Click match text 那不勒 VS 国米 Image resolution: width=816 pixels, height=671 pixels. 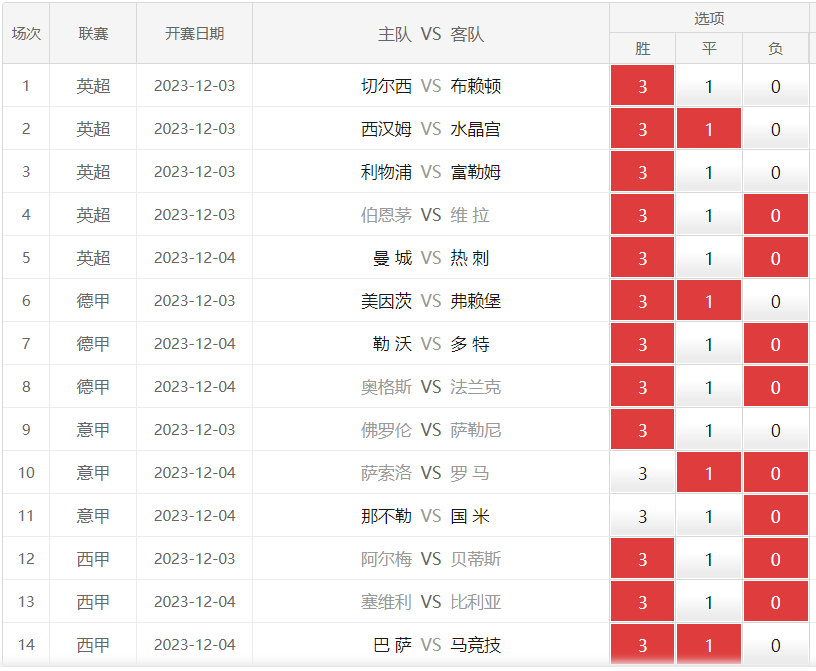[x=426, y=516]
